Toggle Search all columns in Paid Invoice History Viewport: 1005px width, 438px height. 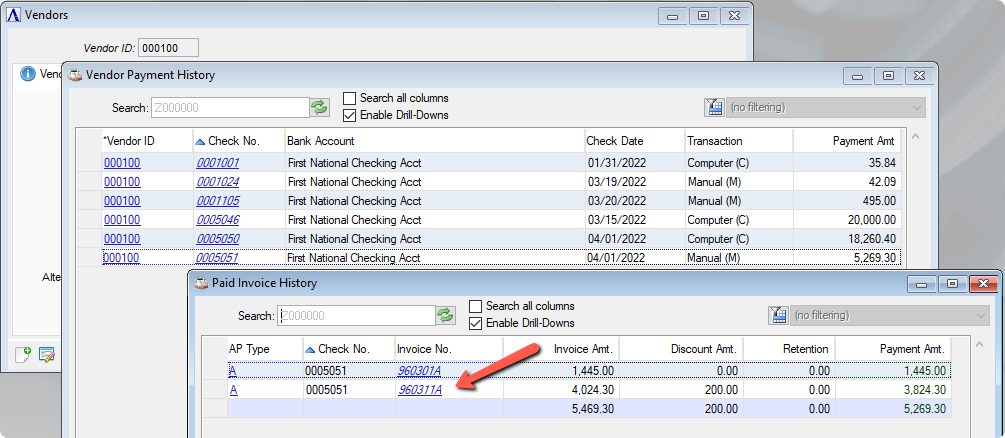pyautogui.click(x=476, y=306)
